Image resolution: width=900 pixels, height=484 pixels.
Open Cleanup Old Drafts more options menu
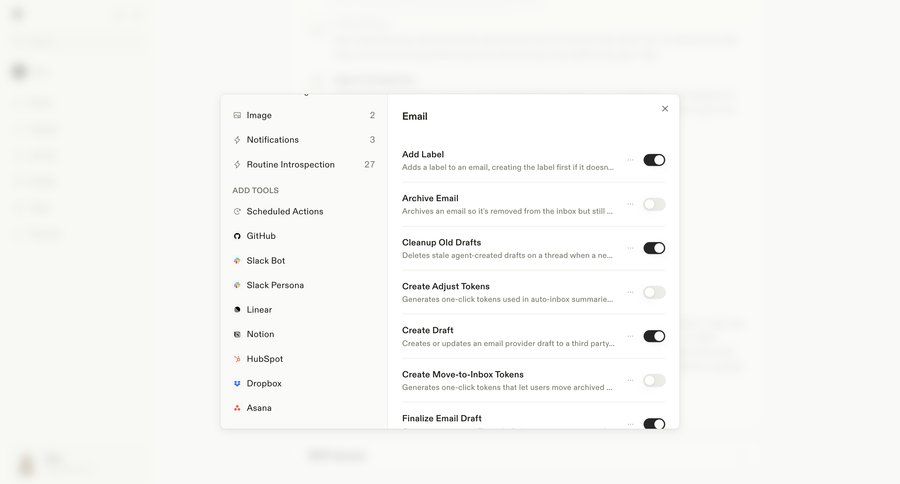pyautogui.click(x=630, y=248)
